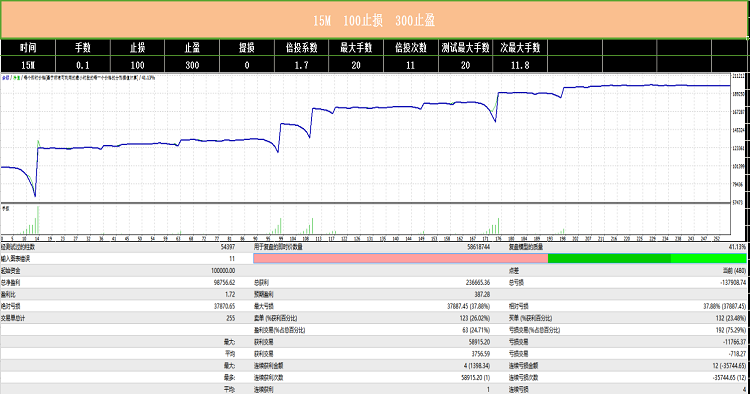The width and height of the screenshot is (750, 394).
Task: Click the 300 value under 止盈
Action: click(192, 65)
